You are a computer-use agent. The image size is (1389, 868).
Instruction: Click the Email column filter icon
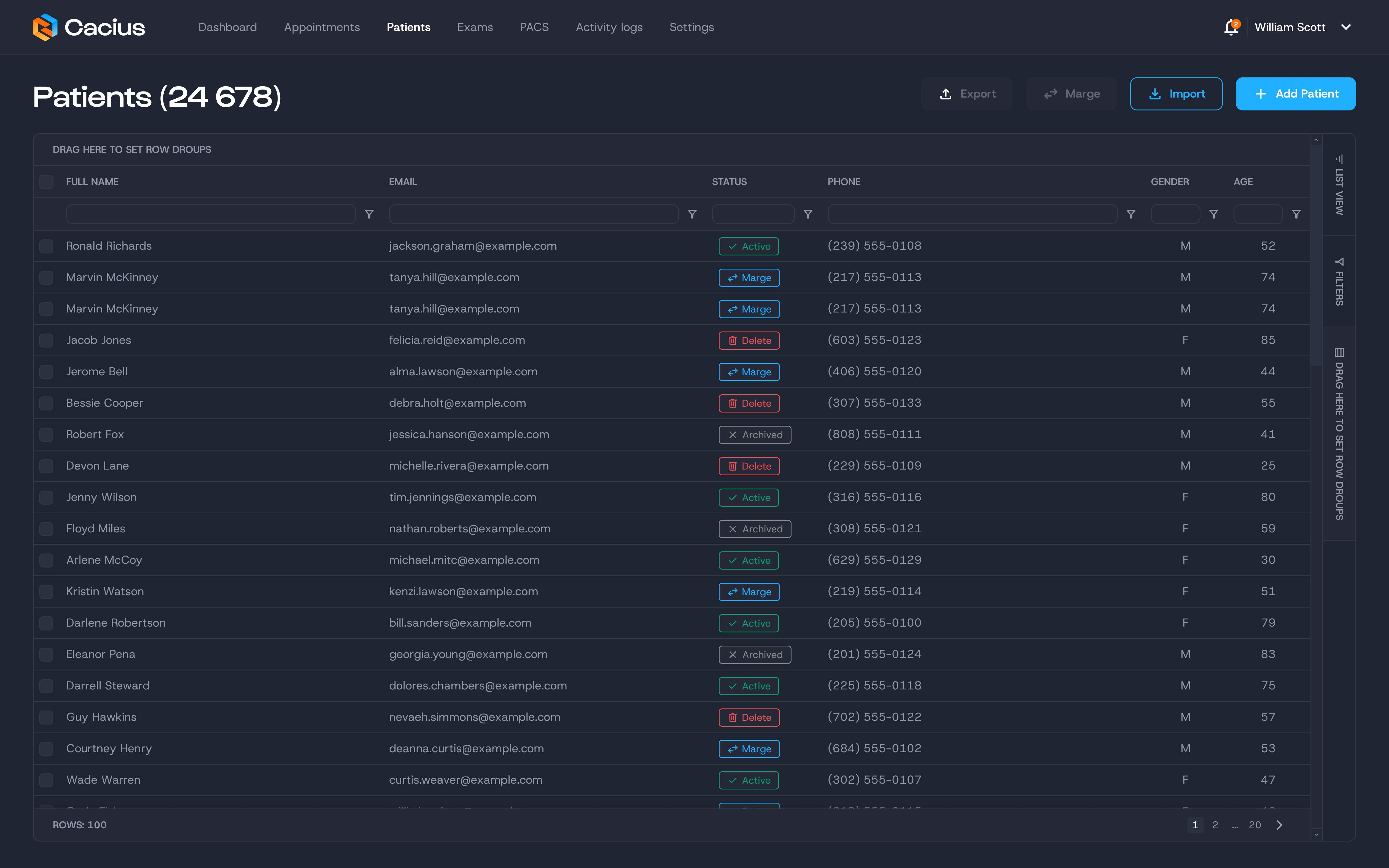(x=692, y=214)
